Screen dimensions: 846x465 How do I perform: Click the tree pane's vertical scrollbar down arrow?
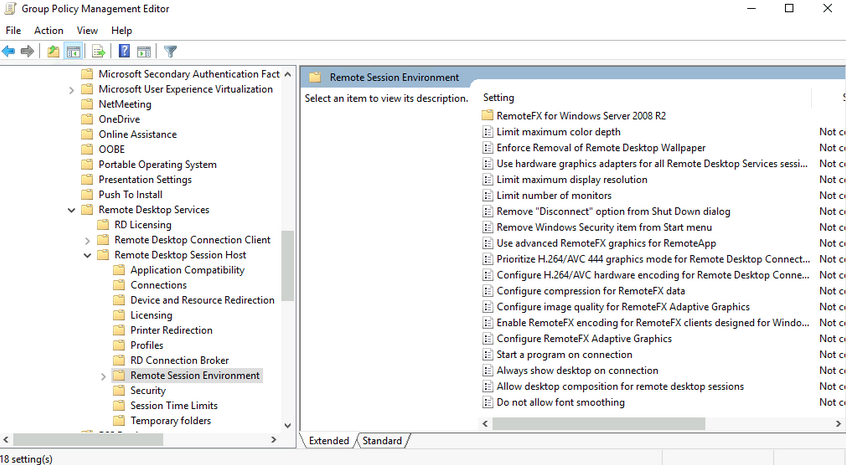tap(288, 425)
